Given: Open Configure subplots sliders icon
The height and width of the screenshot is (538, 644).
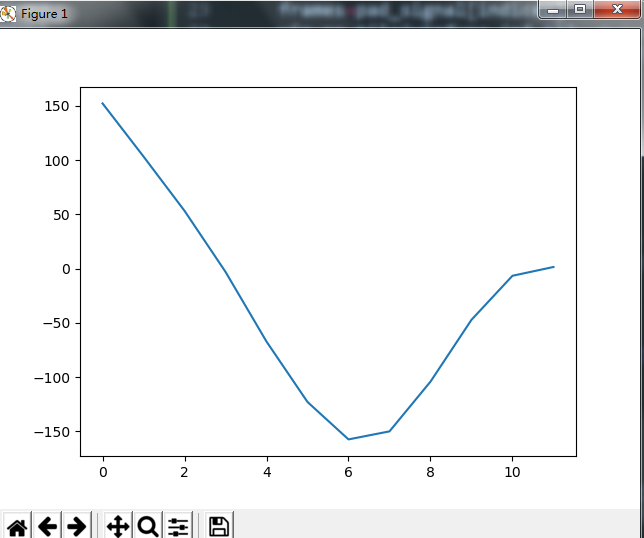Looking at the screenshot, I should tap(178, 526).
